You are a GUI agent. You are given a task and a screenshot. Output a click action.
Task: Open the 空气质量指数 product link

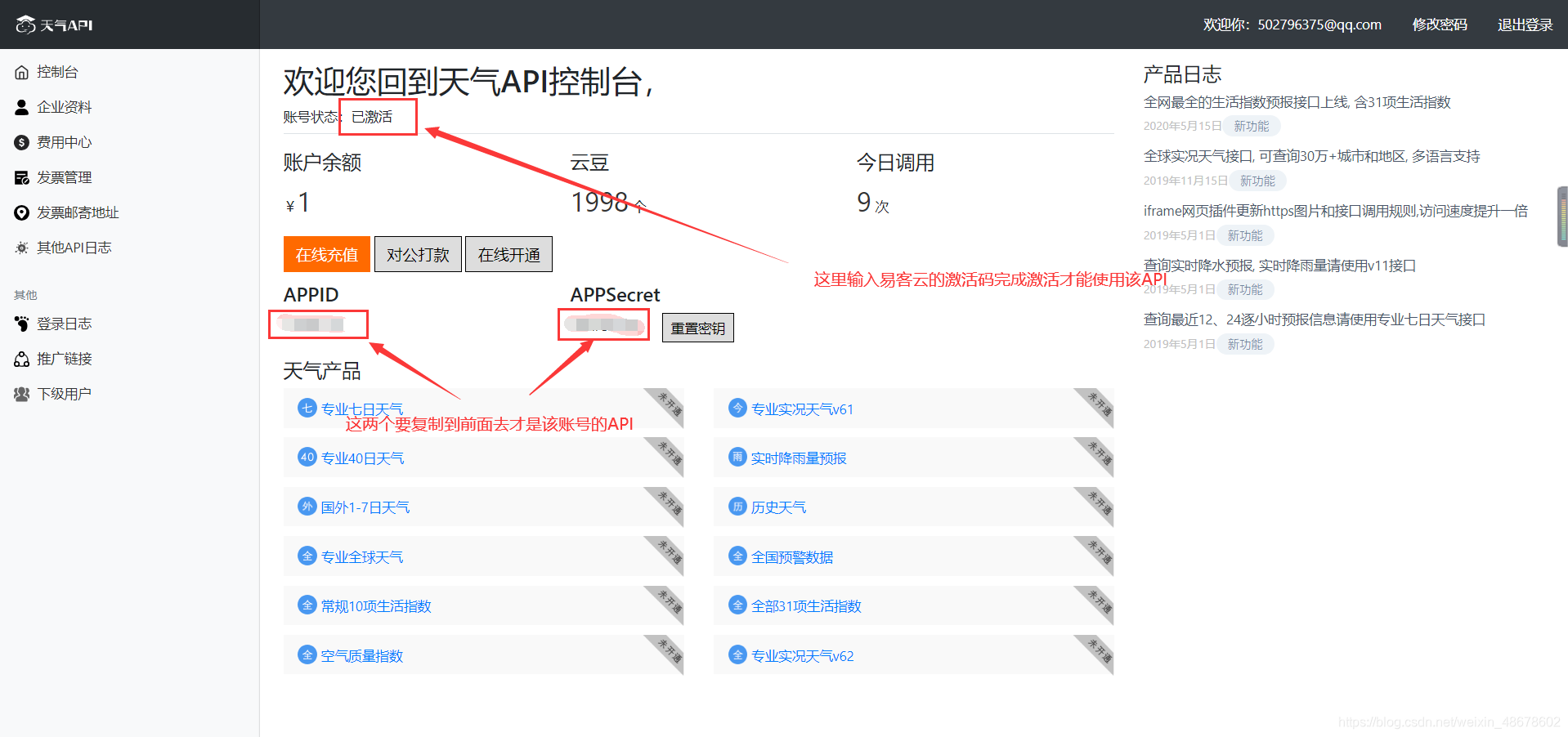click(362, 656)
